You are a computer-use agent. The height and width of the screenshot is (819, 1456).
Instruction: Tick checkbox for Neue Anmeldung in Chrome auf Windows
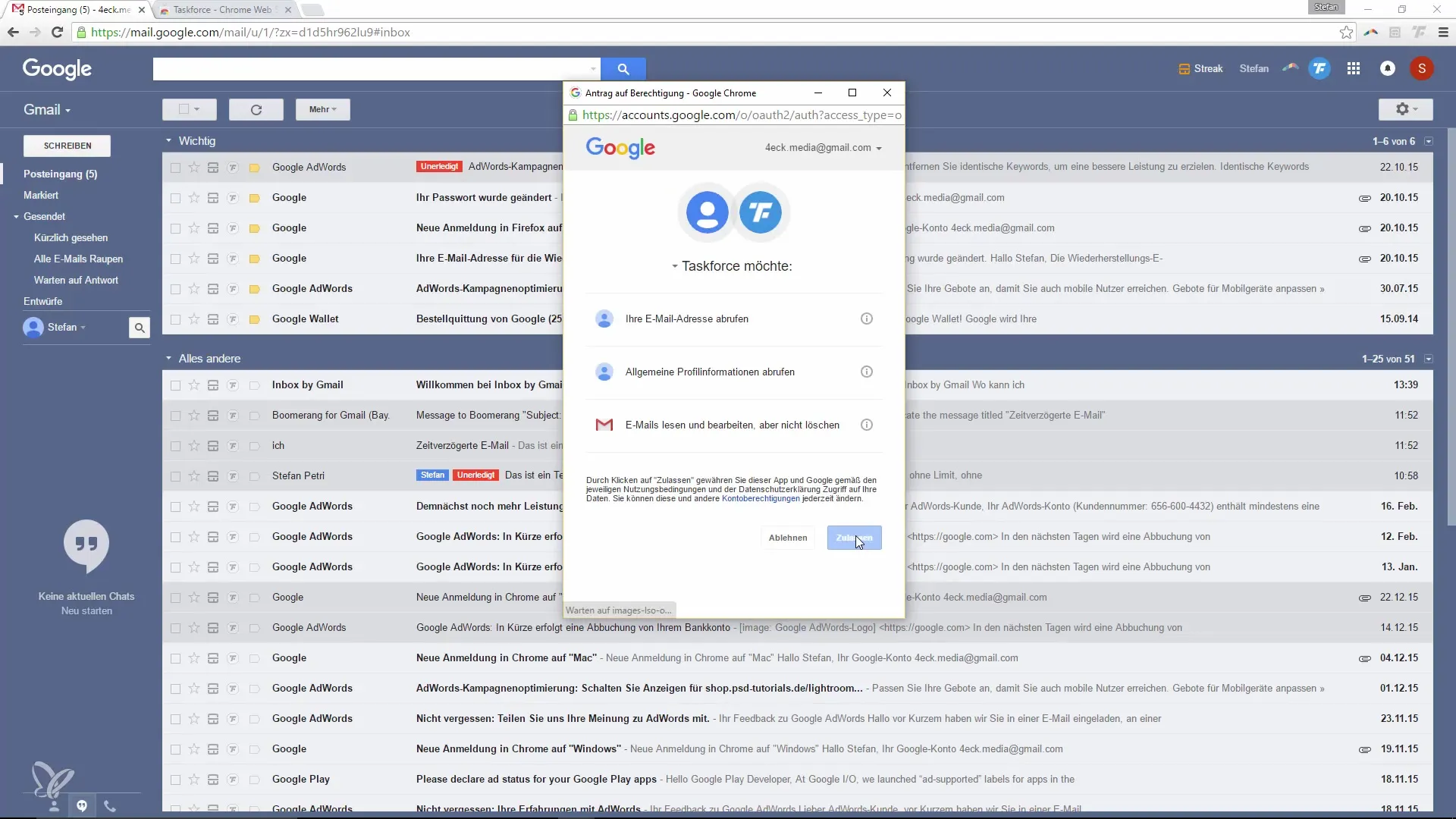click(175, 748)
